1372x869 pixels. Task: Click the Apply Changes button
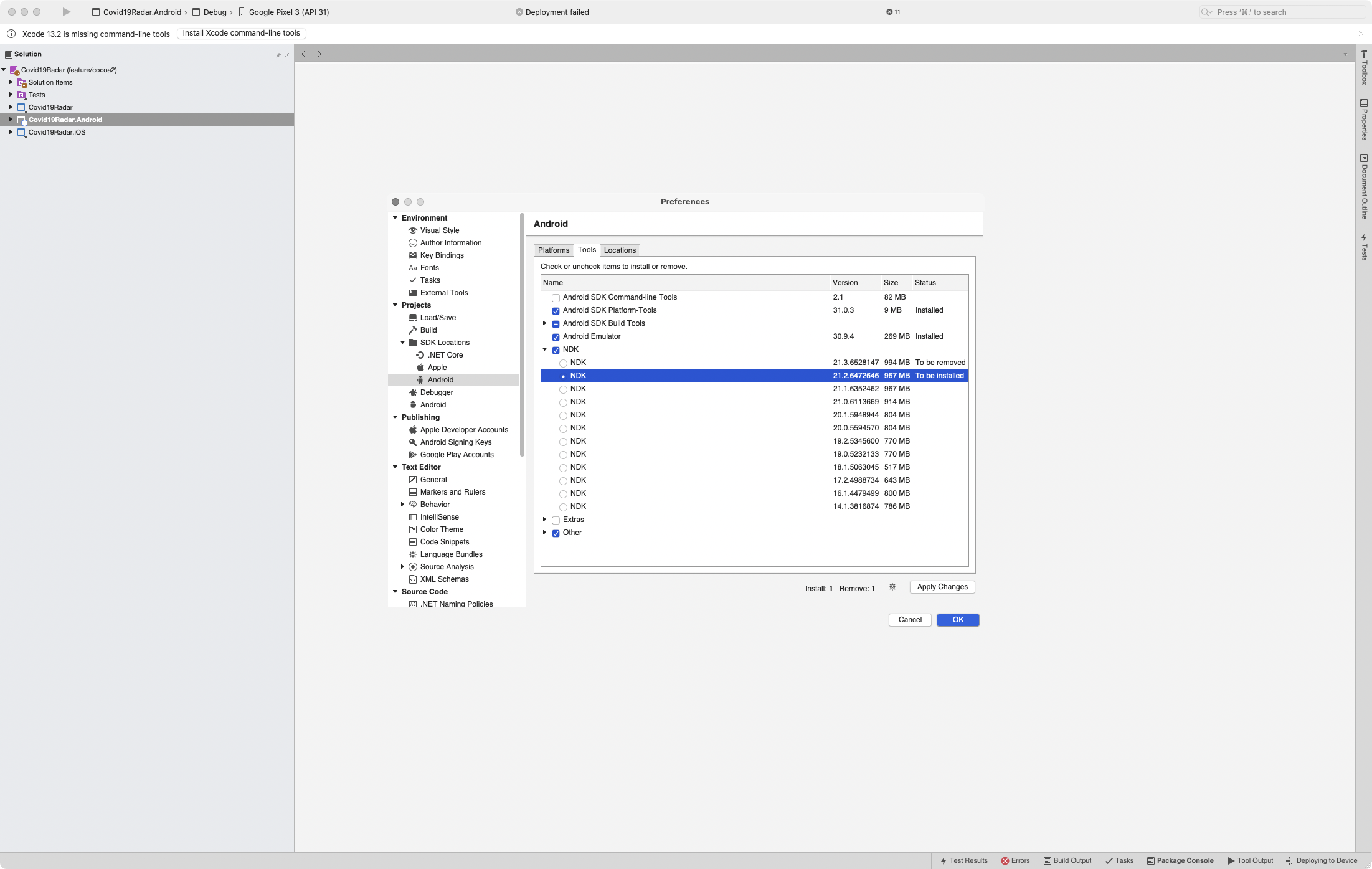pyautogui.click(x=942, y=587)
